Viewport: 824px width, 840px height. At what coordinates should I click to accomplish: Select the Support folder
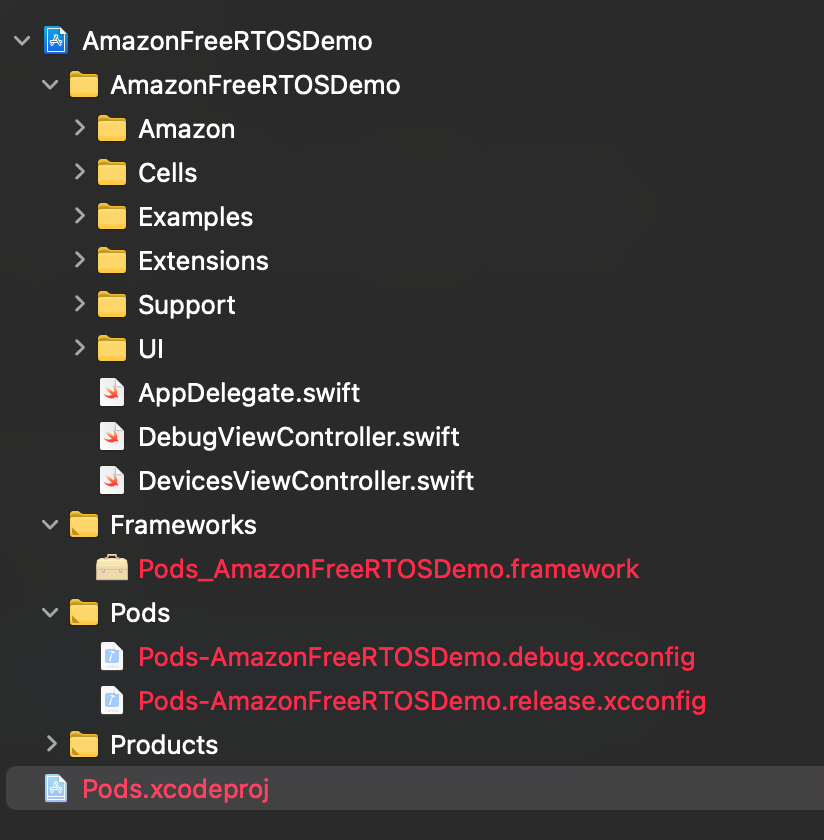pyautogui.click(x=187, y=304)
